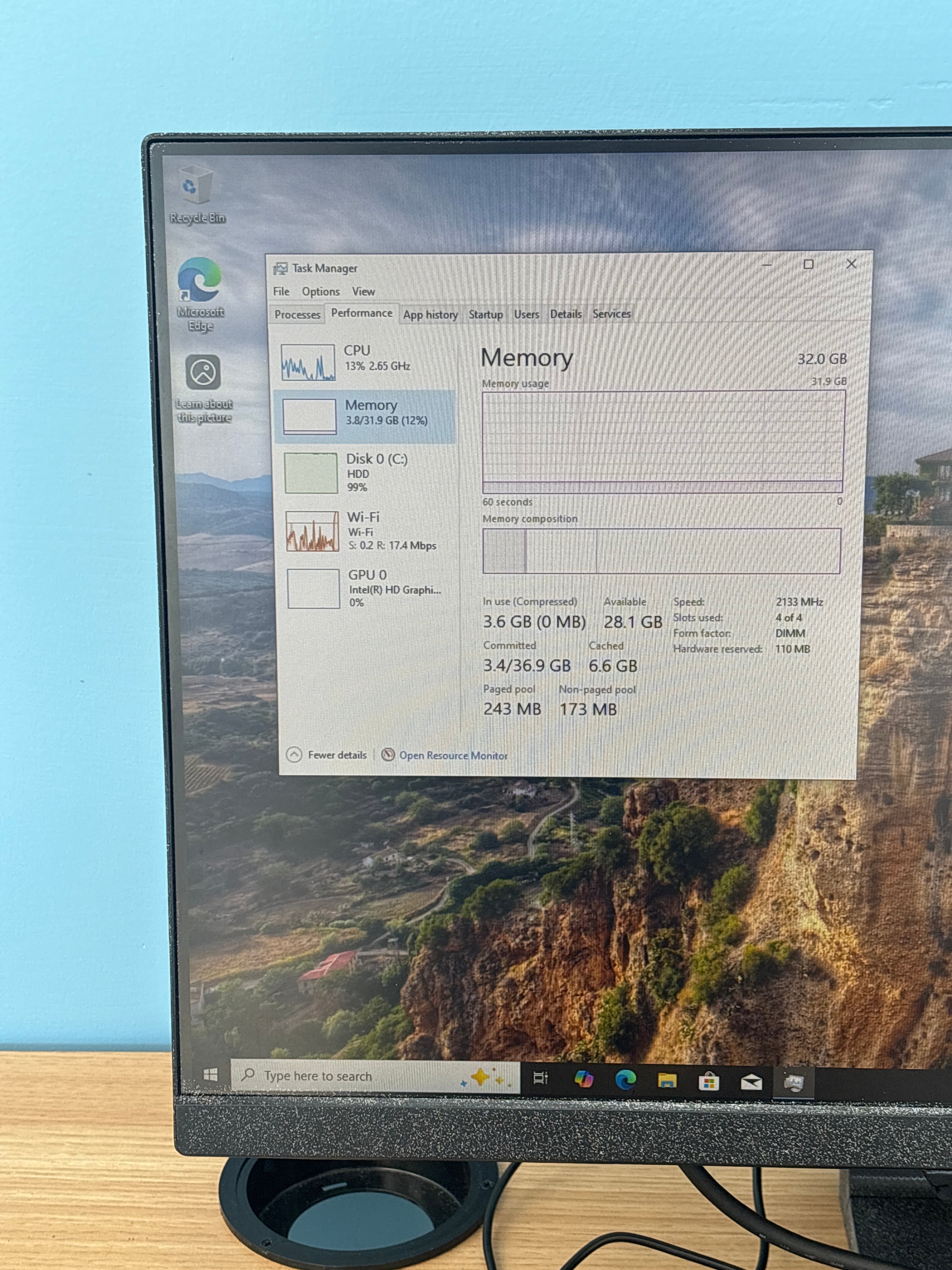The height and width of the screenshot is (1270, 952).
Task: Click Task Manager icon in the taskbar
Action: [x=794, y=1084]
